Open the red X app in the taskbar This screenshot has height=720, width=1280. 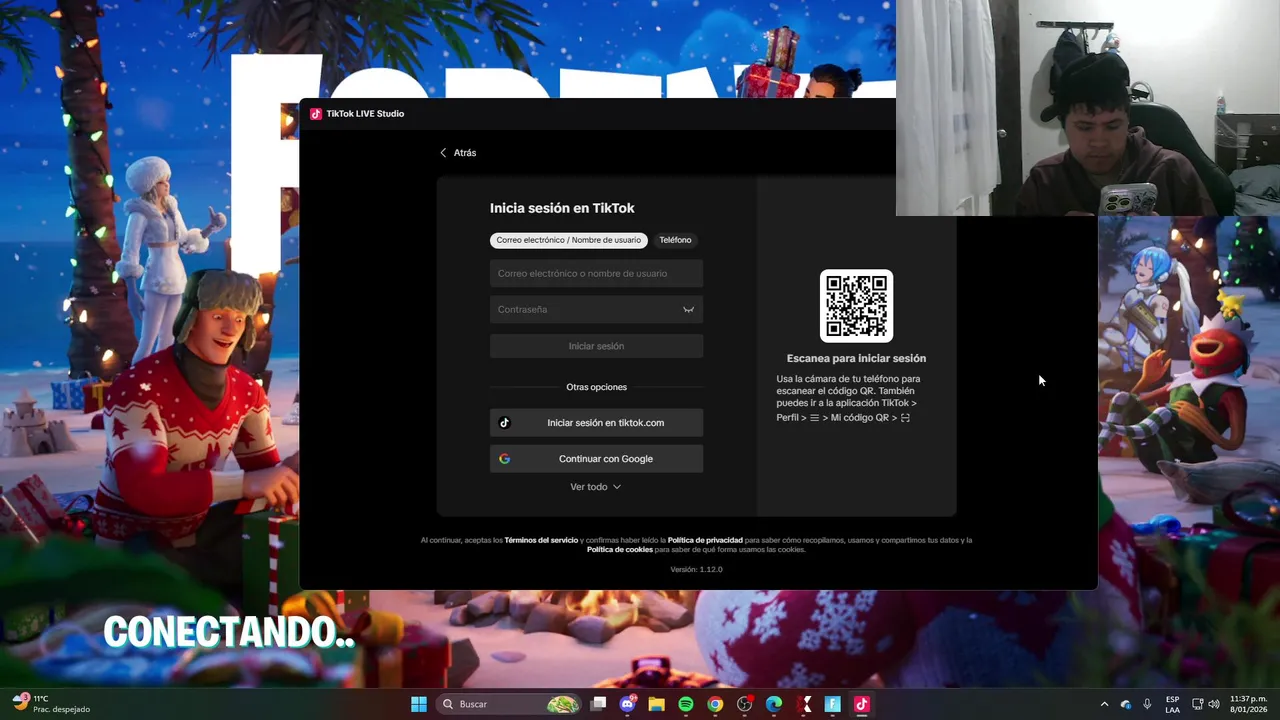(803, 704)
